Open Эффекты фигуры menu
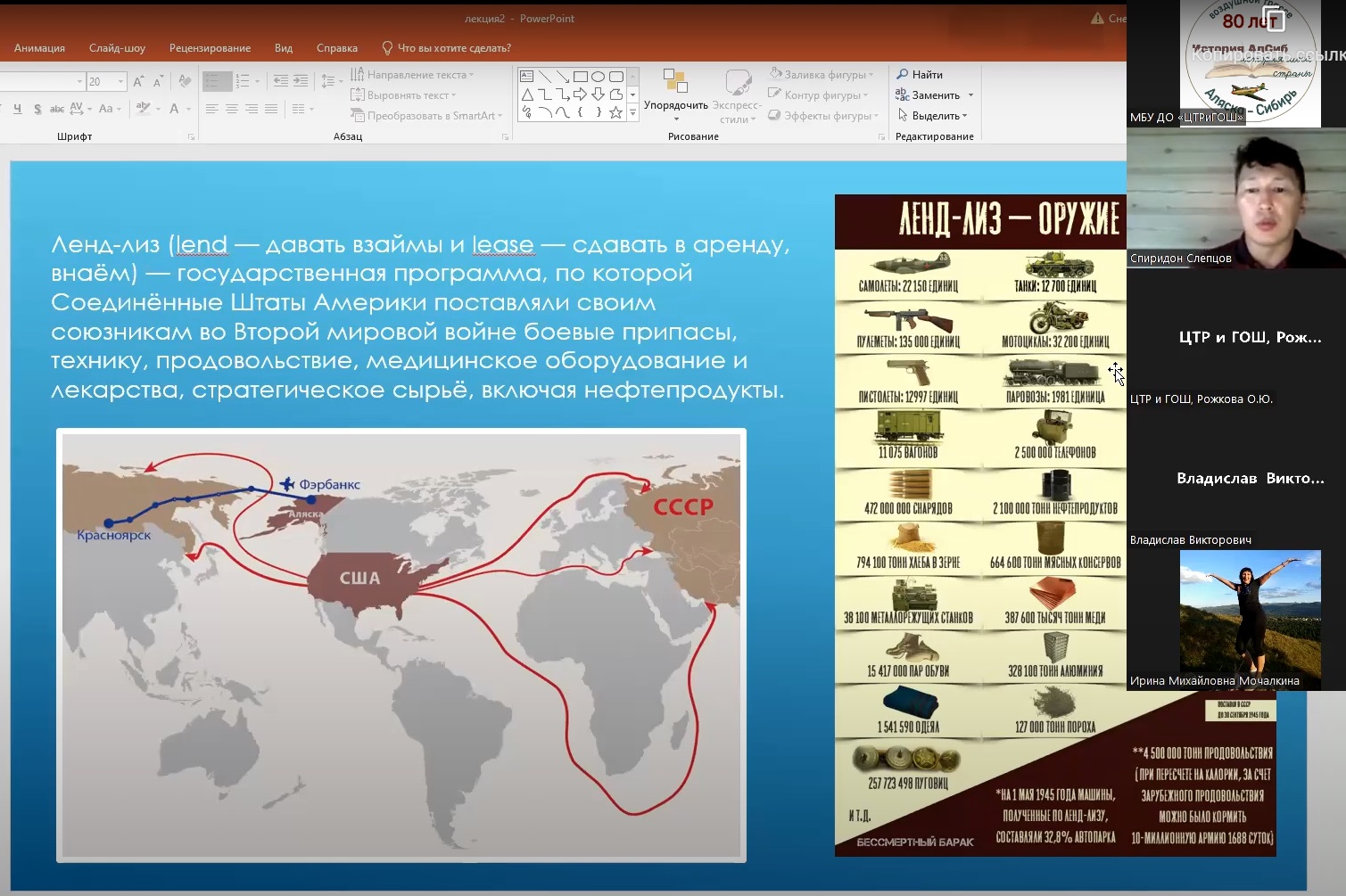1346x896 pixels. click(x=823, y=116)
